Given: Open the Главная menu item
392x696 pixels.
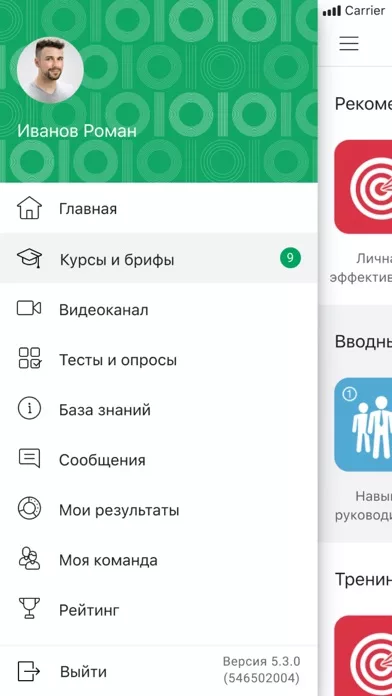Looking at the screenshot, I should click(x=159, y=208).
